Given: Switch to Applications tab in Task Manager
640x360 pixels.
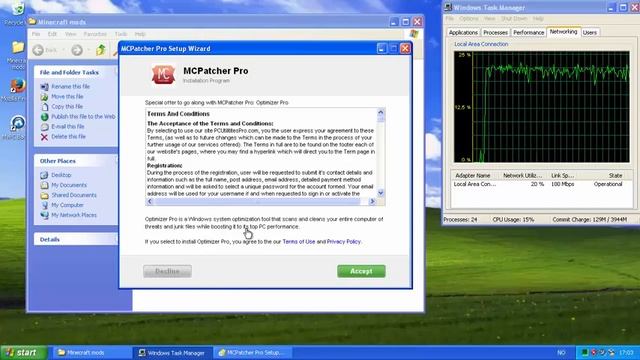Looking at the screenshot, I should click(463, 32).
